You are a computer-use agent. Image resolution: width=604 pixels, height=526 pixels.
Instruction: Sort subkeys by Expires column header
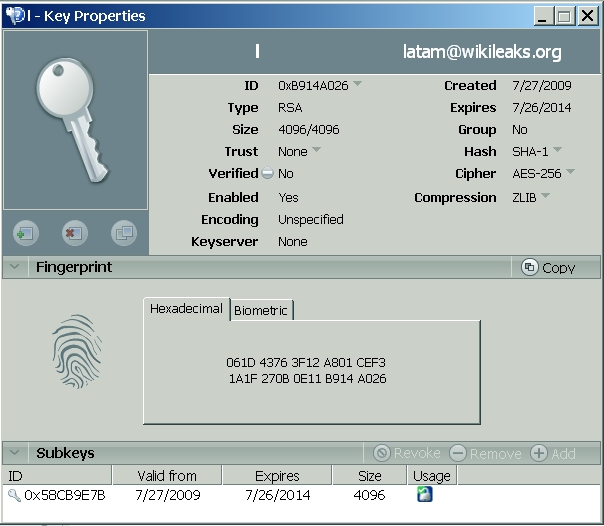(x=277, y=476)
